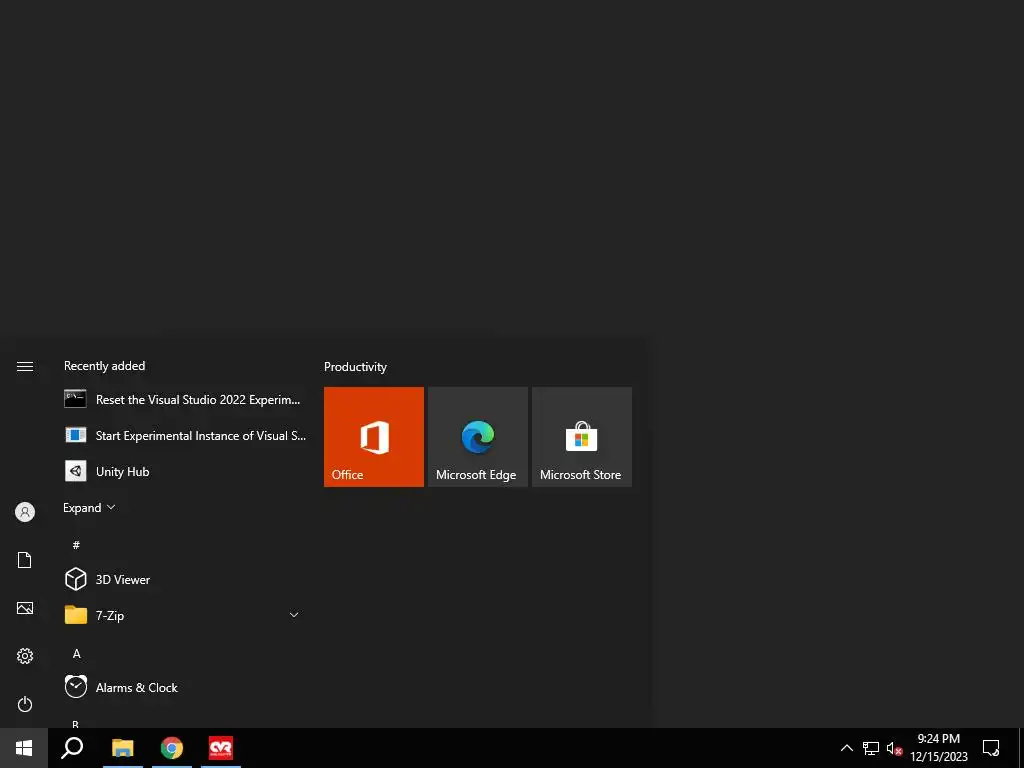Screen dimensions: 1024x768
Task: Open the 7-Zip folder entry
Action: tap(184, 615)
